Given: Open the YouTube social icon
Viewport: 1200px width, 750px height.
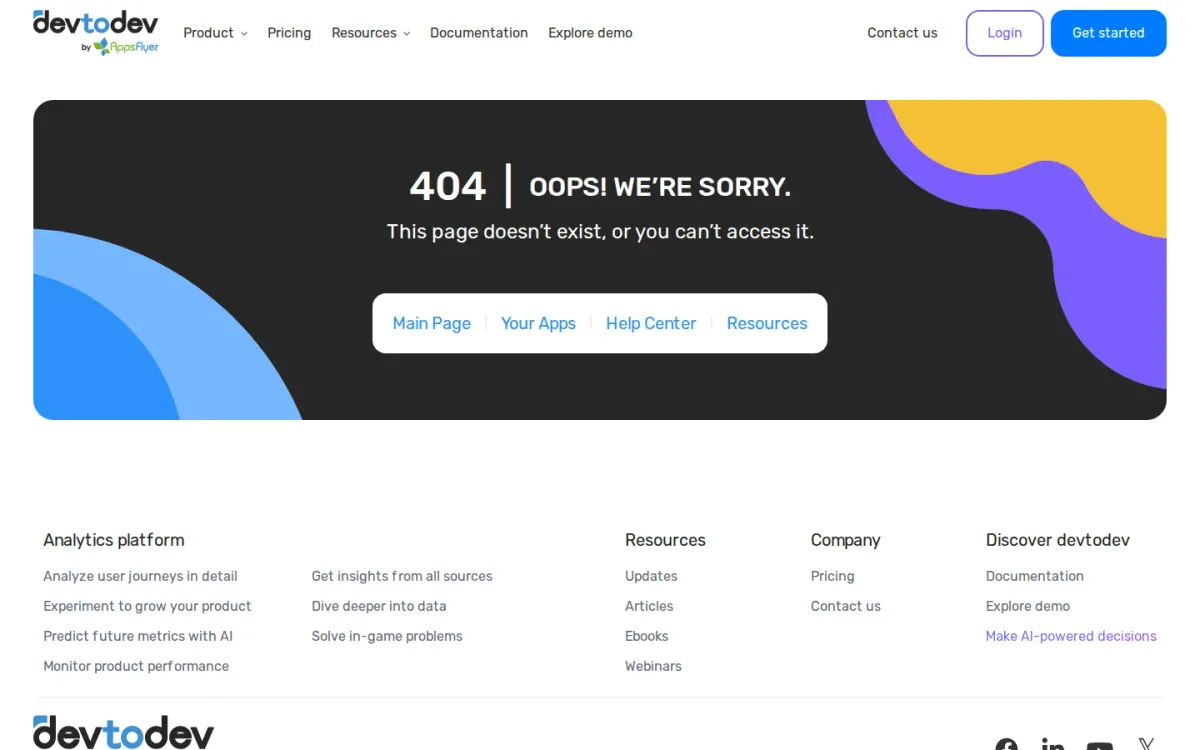Looking at the screenshot, I should [1099, 746].
